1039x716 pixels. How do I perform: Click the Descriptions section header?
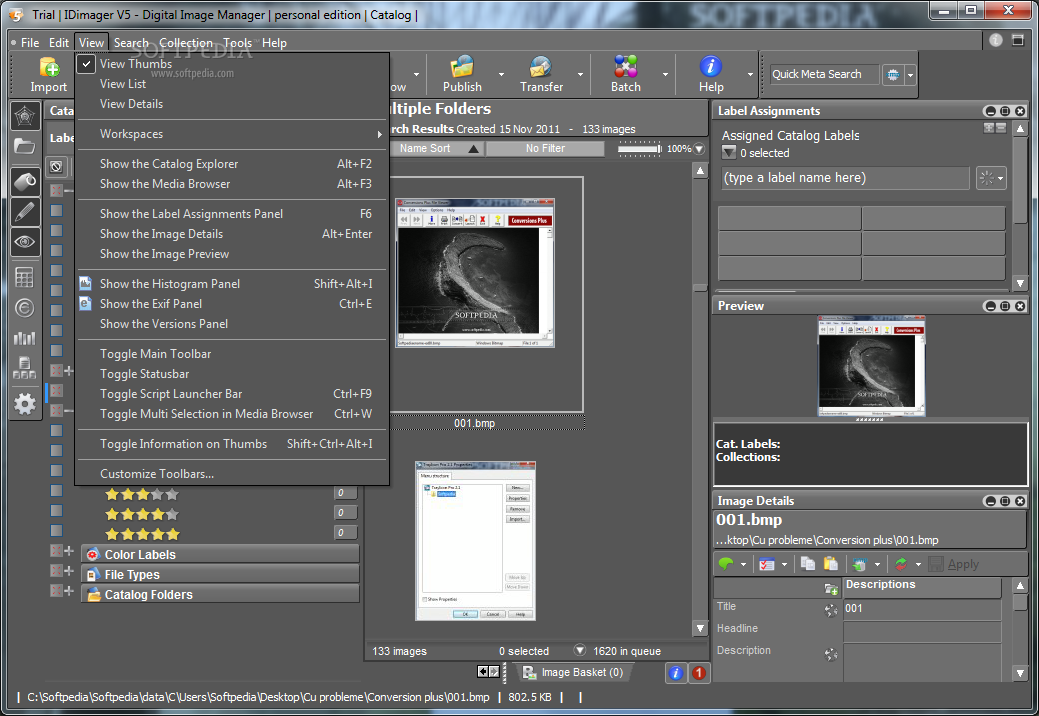[x=922, y=586]
